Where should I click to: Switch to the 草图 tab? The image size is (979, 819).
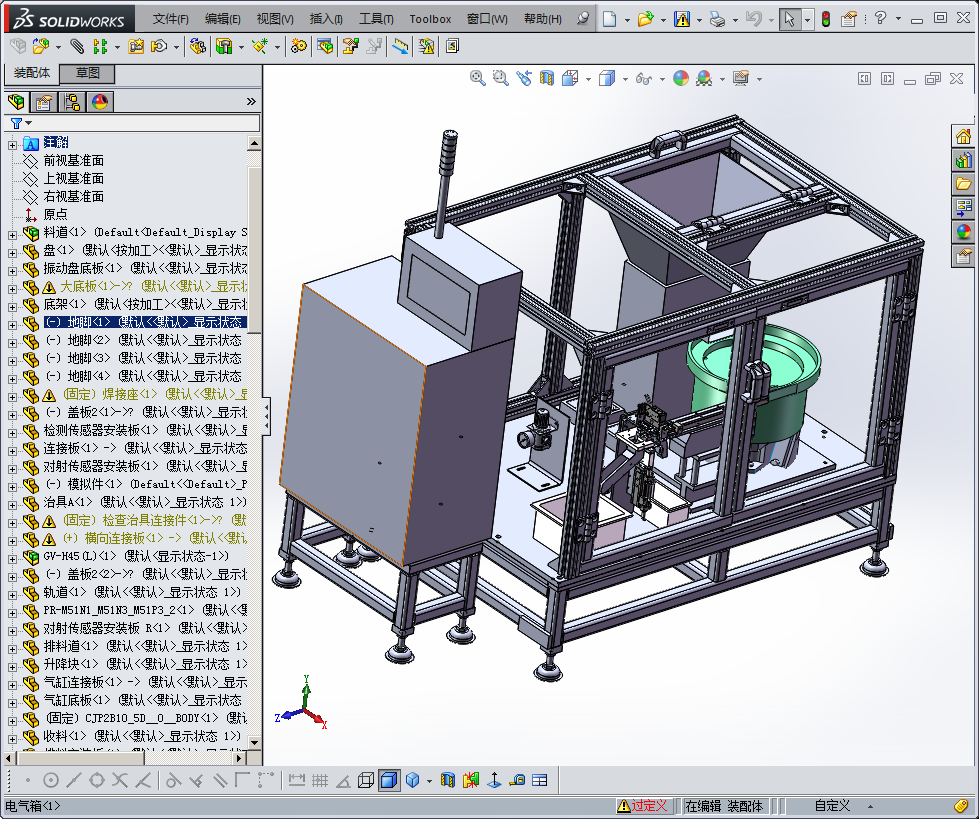click(x=88, y=73)
